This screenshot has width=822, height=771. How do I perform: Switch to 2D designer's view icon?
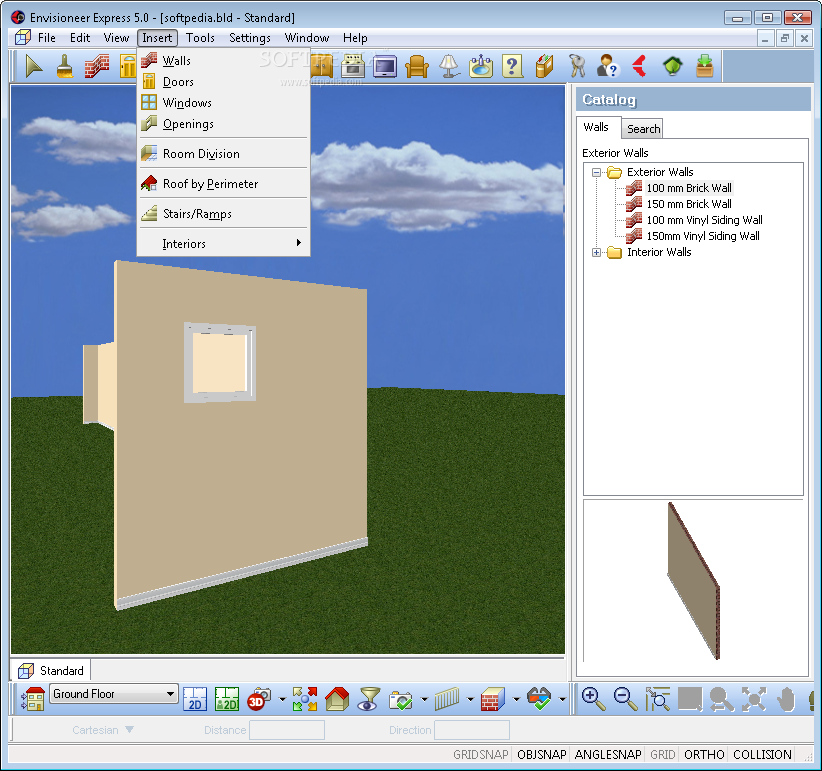click(227, 699)
